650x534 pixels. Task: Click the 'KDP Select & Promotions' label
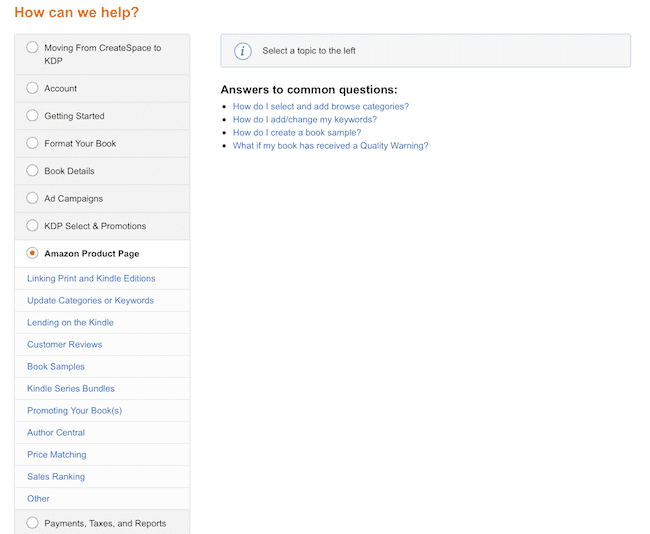pos(95,226)
